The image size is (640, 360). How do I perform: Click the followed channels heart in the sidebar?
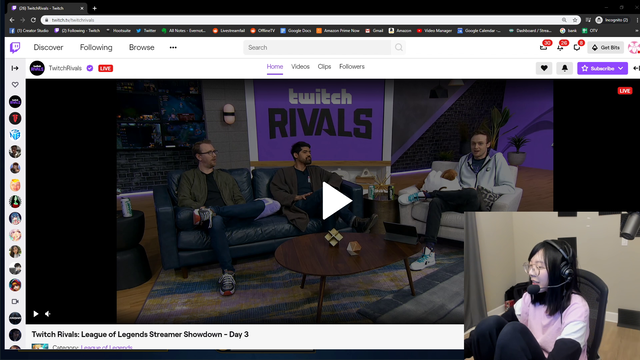15,85
